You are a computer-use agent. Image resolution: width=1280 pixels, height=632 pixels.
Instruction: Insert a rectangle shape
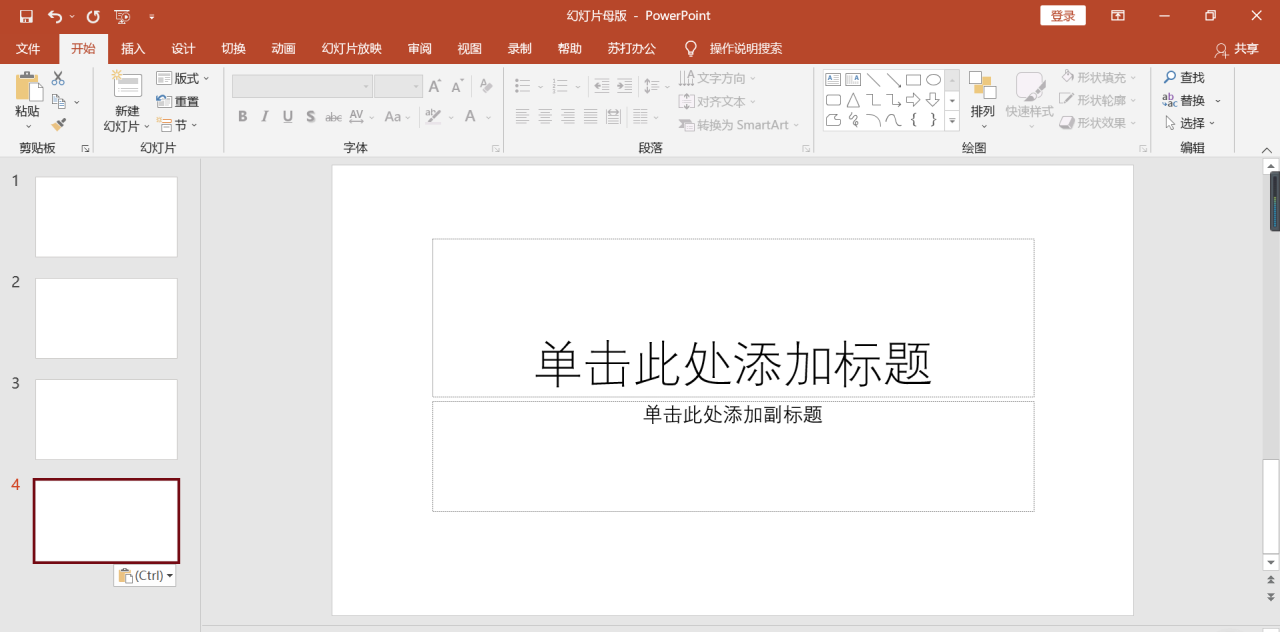click(913, 80)
